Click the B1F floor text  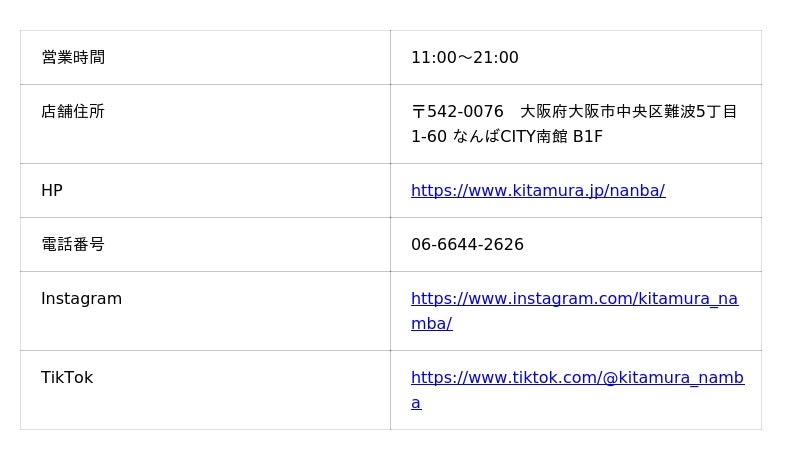pos(587,136)
